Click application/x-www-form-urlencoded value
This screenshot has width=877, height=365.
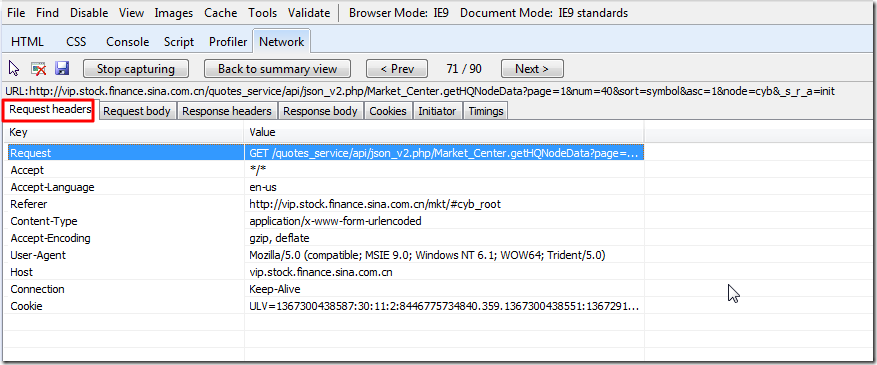pos(335,221)
